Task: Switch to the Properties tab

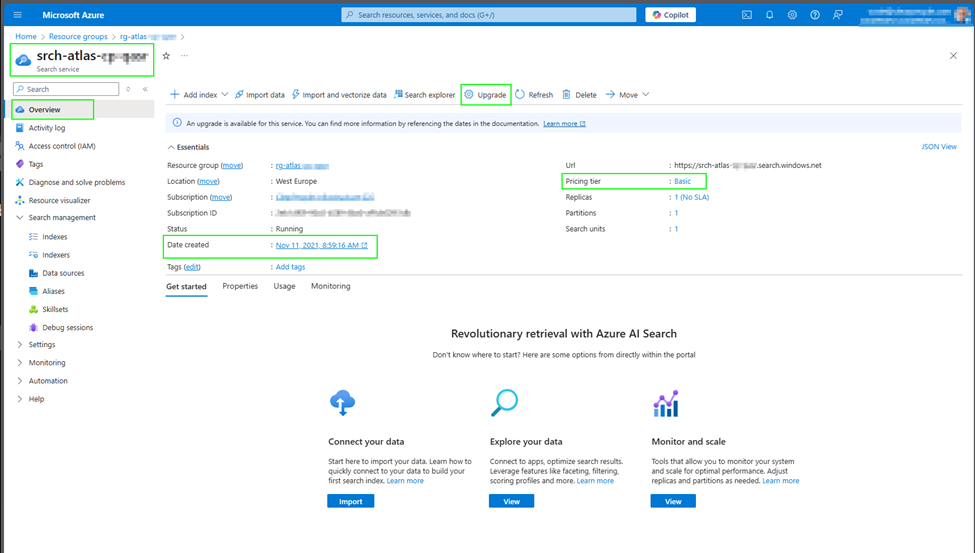Action: [240, 286]
